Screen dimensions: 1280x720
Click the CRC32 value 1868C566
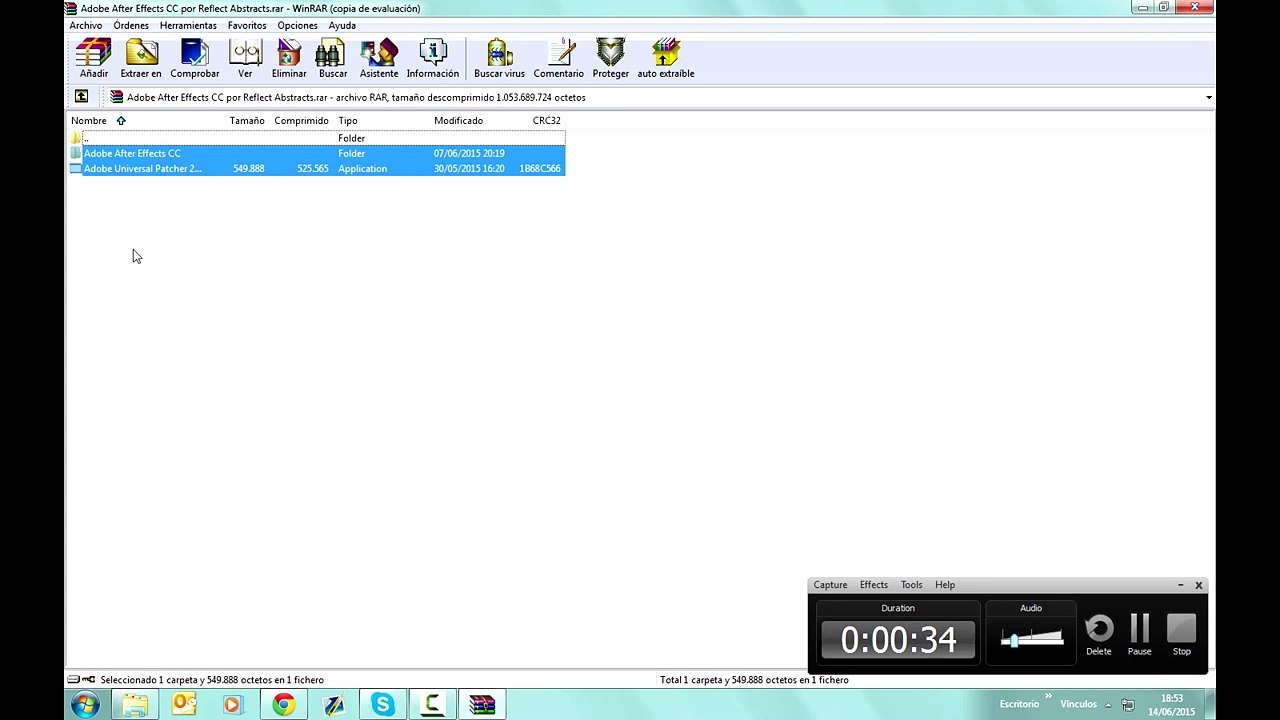coord(540,169)
